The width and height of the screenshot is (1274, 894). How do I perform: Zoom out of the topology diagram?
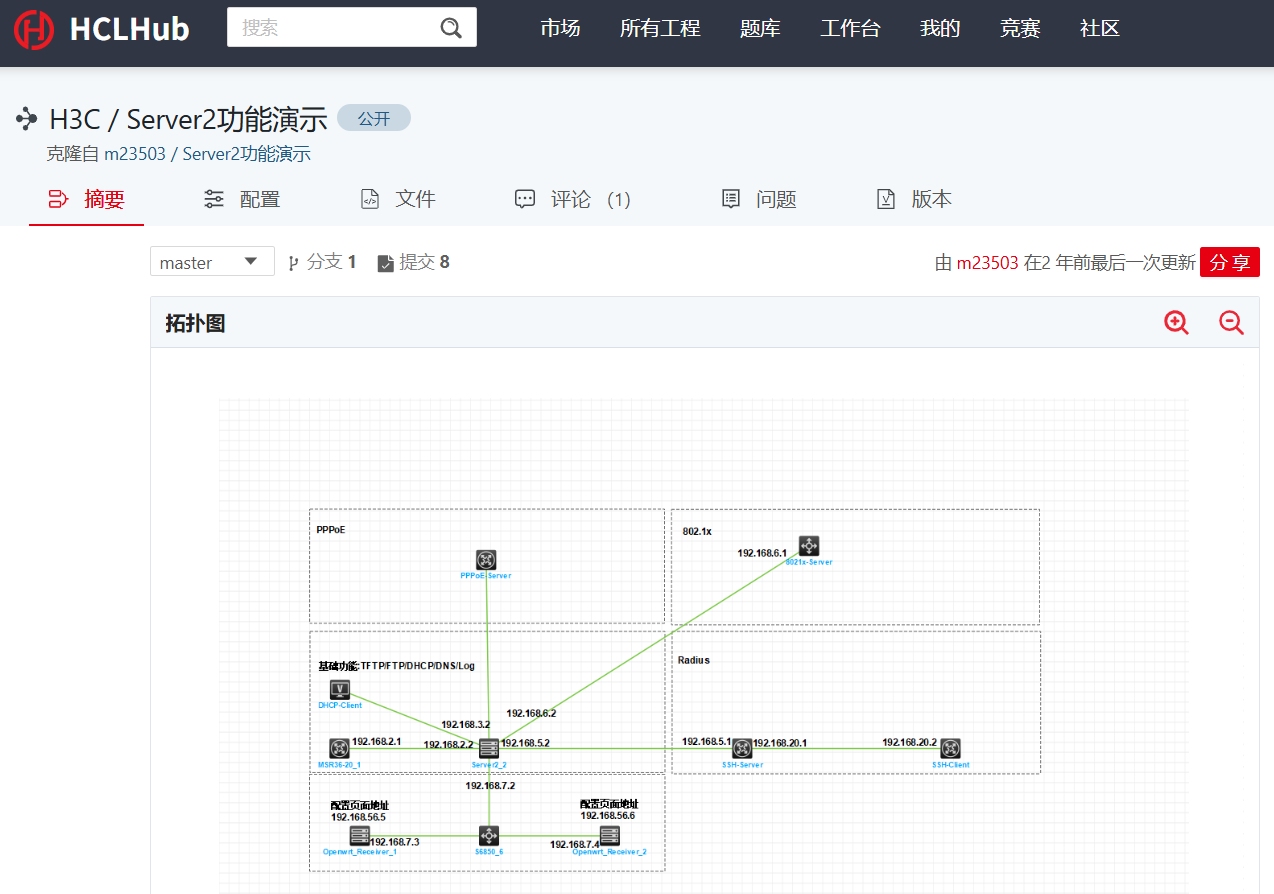tap(1231, 322)
